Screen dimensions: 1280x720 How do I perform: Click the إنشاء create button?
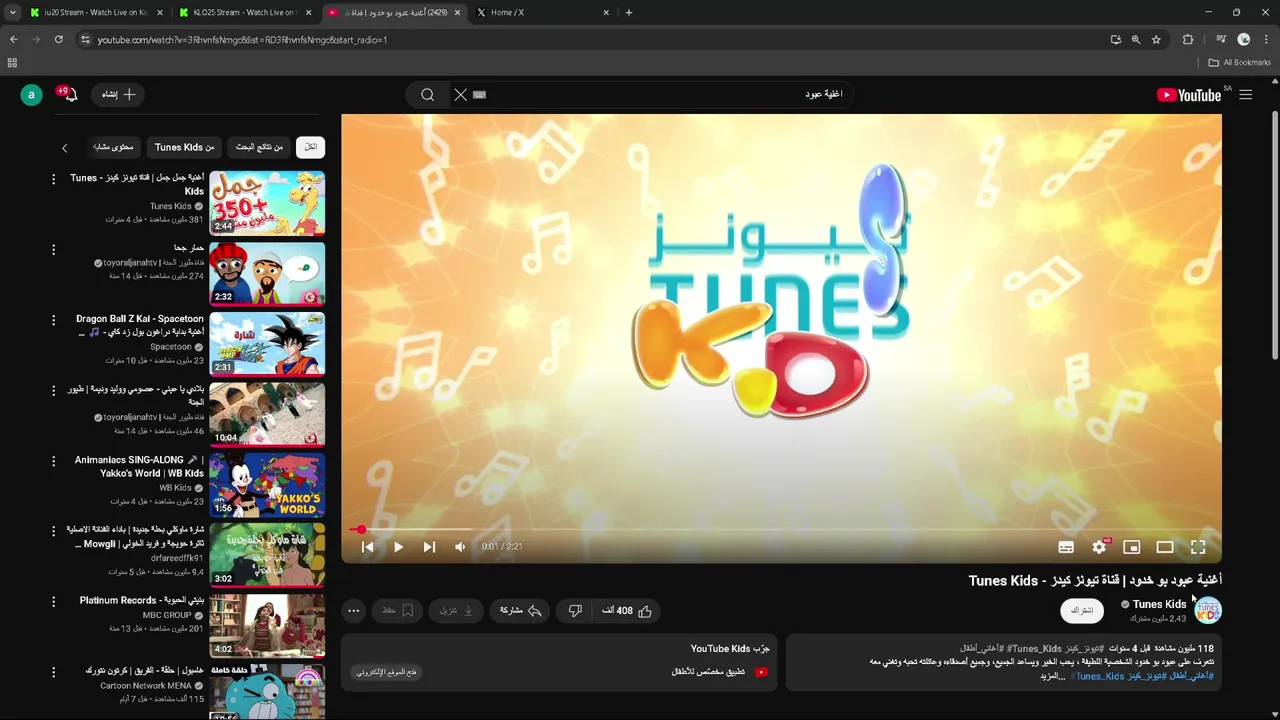(x=118, y=94)
